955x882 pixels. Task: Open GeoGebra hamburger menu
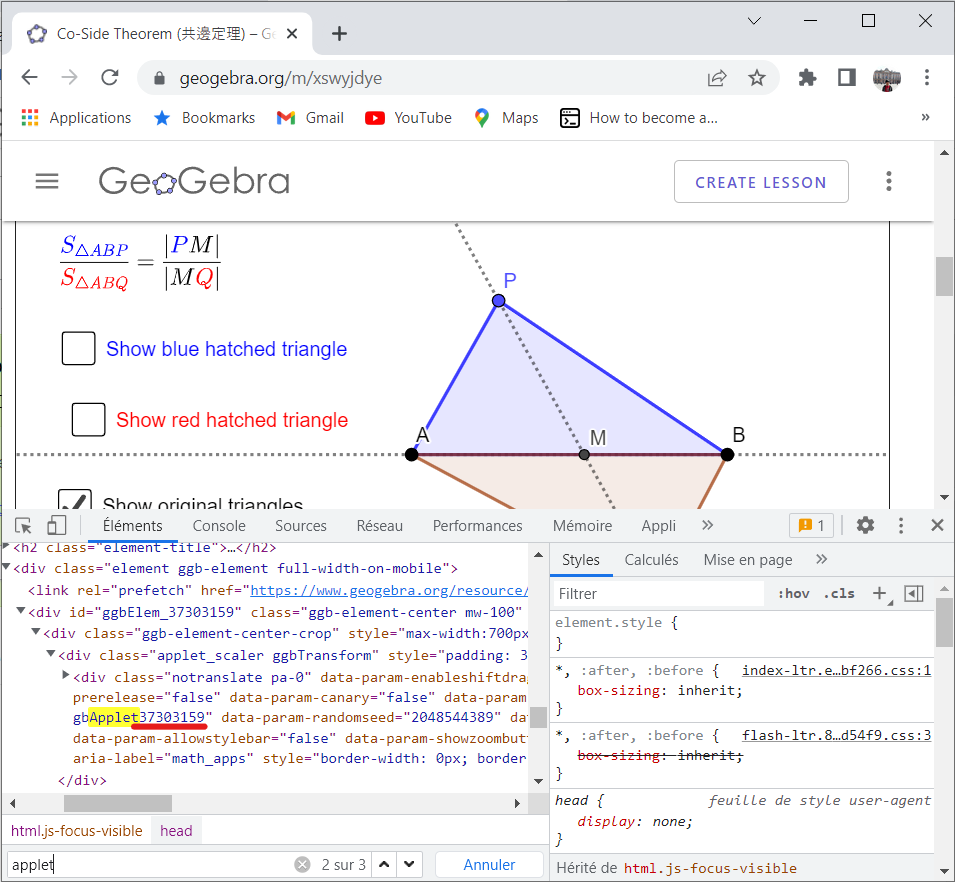coord(47,182)
